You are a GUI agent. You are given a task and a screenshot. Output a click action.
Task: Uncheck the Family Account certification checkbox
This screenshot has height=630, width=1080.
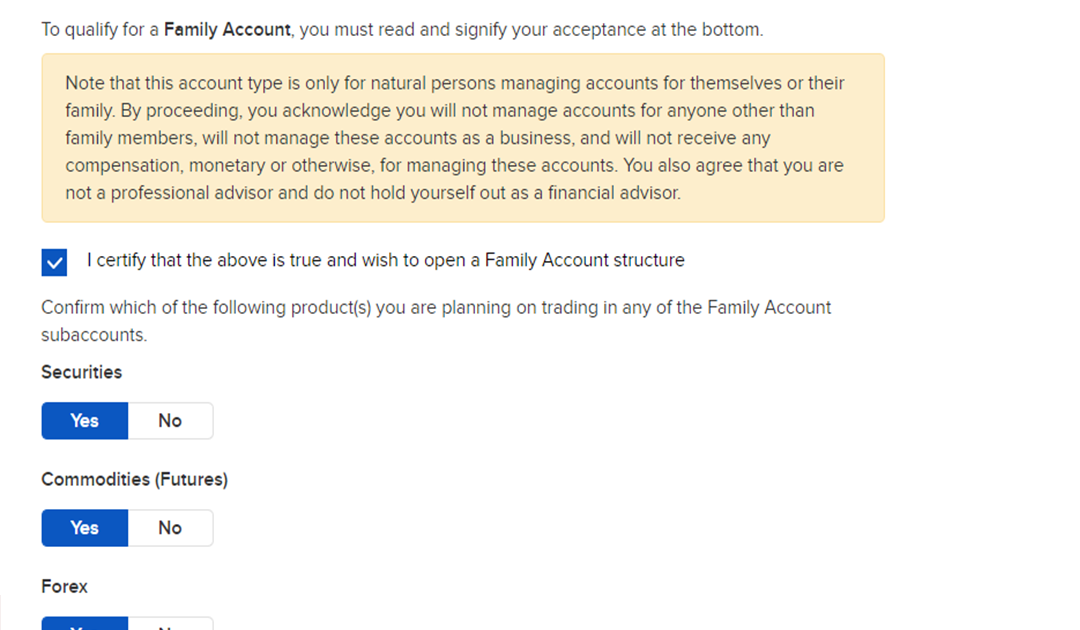[54, 262]
